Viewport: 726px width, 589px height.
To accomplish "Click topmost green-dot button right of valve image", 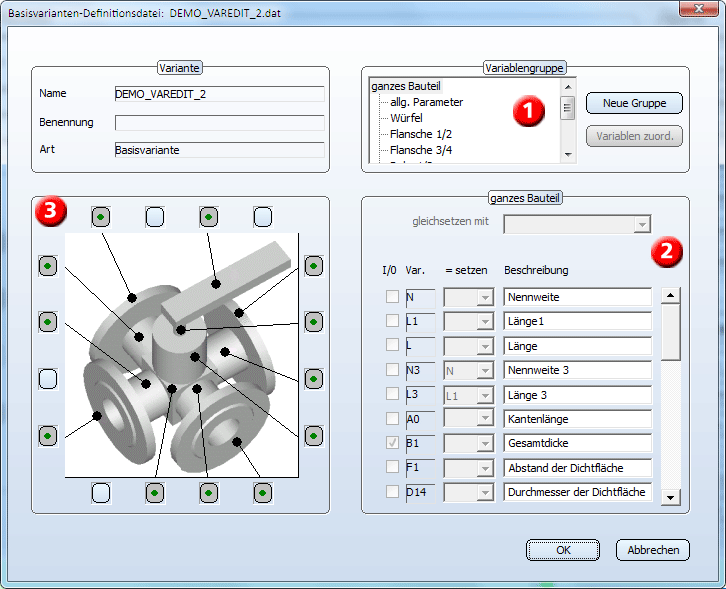I will click(x=313, y=265).
